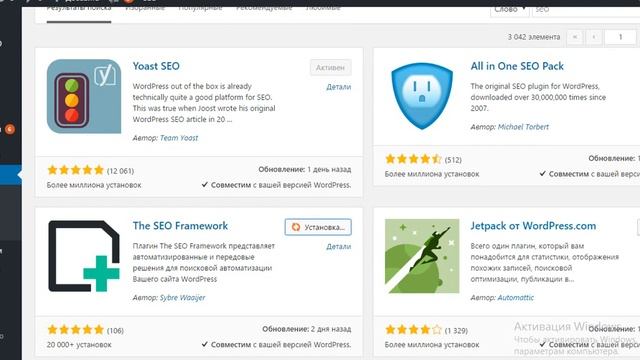Viewport: 640px width, 360px height.
Task: Open Детали link for Yoast SEO
Action: click(x=338, y=87)
